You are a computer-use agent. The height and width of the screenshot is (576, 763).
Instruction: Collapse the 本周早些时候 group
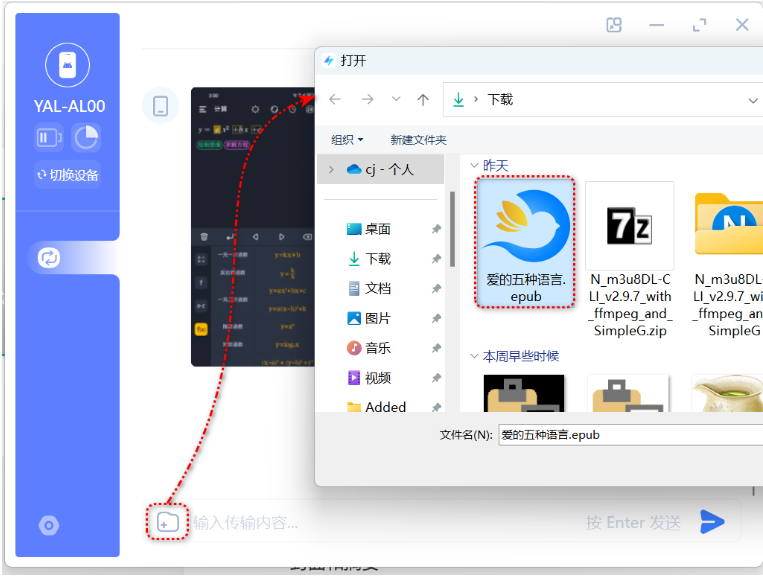pos(472,356)
